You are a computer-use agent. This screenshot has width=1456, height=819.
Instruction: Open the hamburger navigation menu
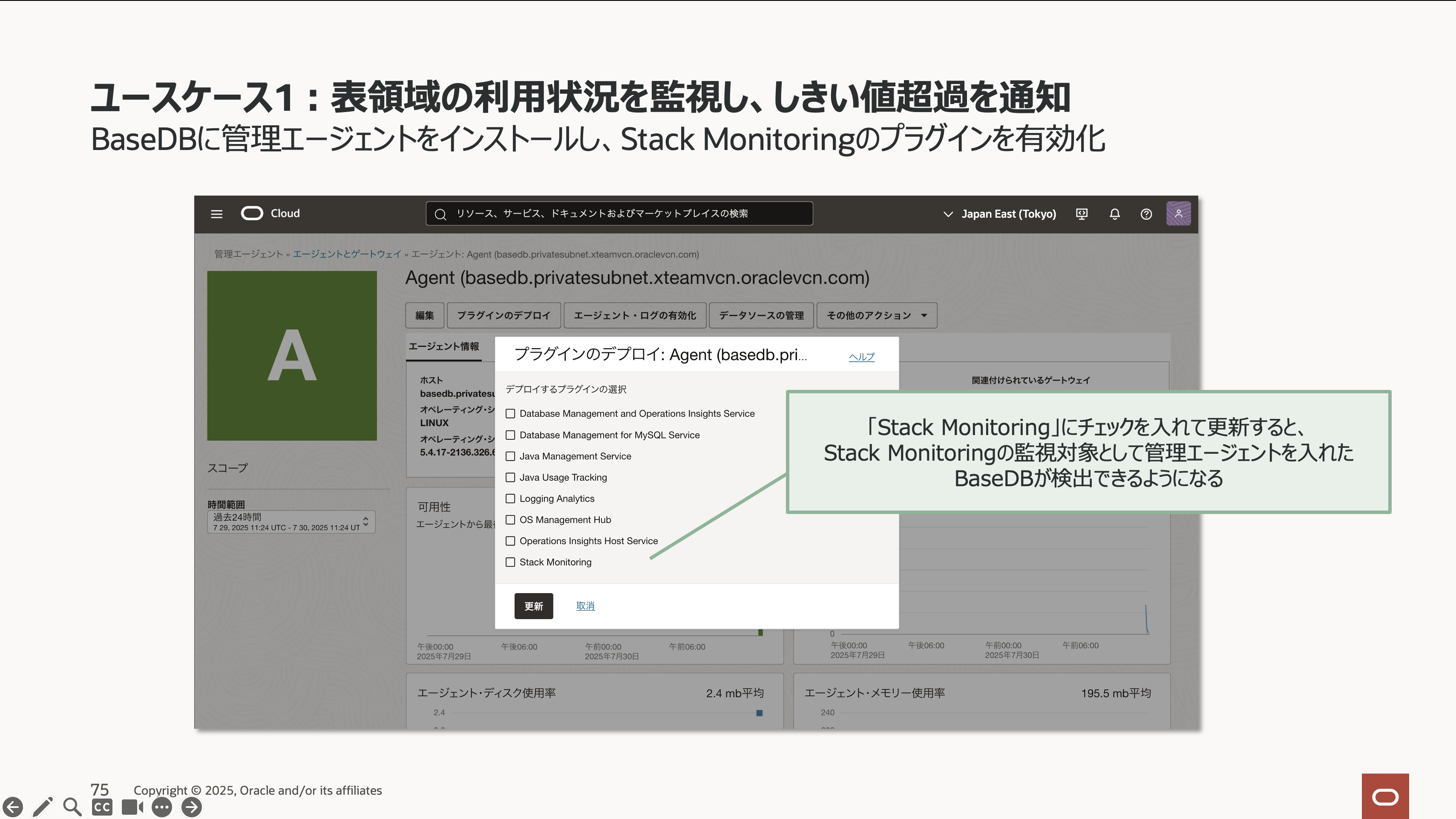(x=216, y=213)
